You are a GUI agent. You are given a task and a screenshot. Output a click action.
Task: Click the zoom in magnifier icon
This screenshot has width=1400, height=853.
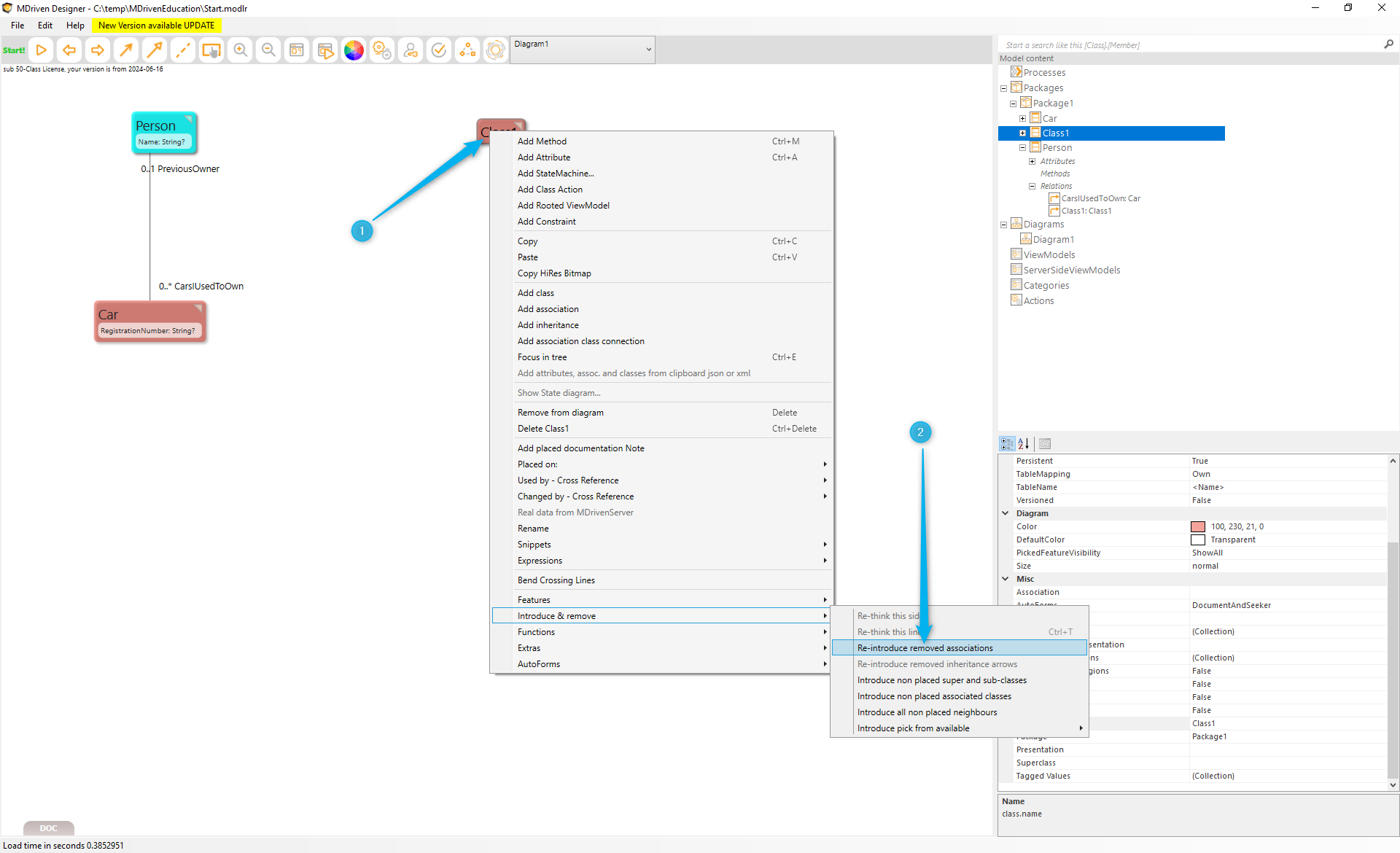click(240, 50)
